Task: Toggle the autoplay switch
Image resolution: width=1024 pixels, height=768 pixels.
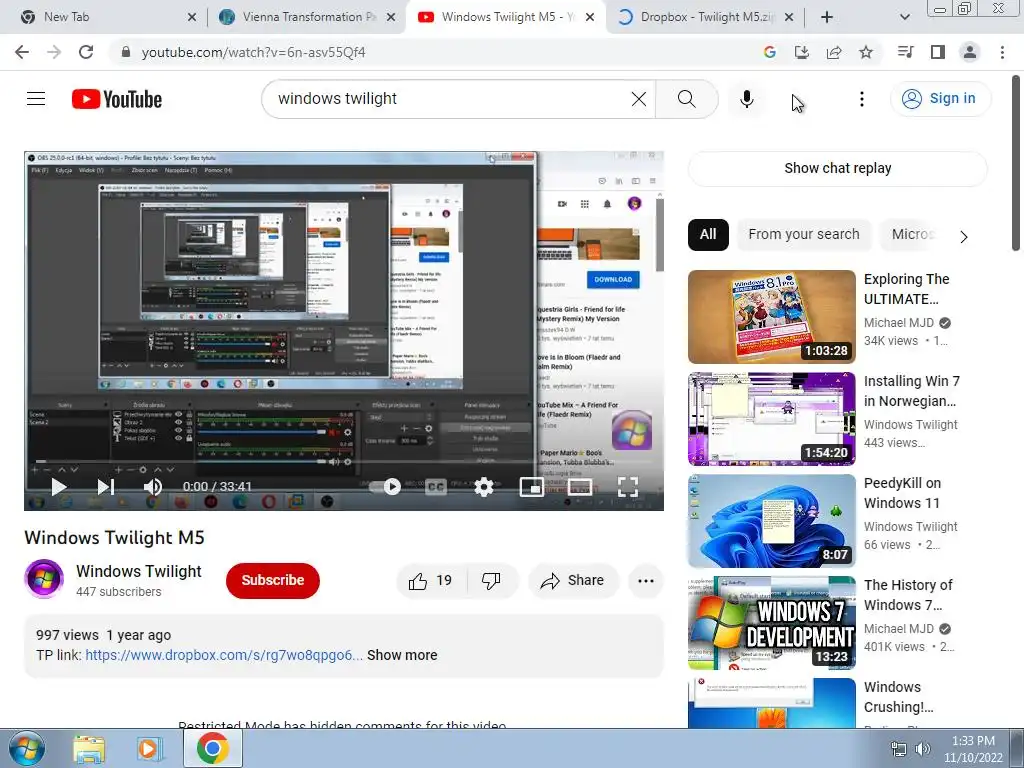Action: click(x=385, y=487)
